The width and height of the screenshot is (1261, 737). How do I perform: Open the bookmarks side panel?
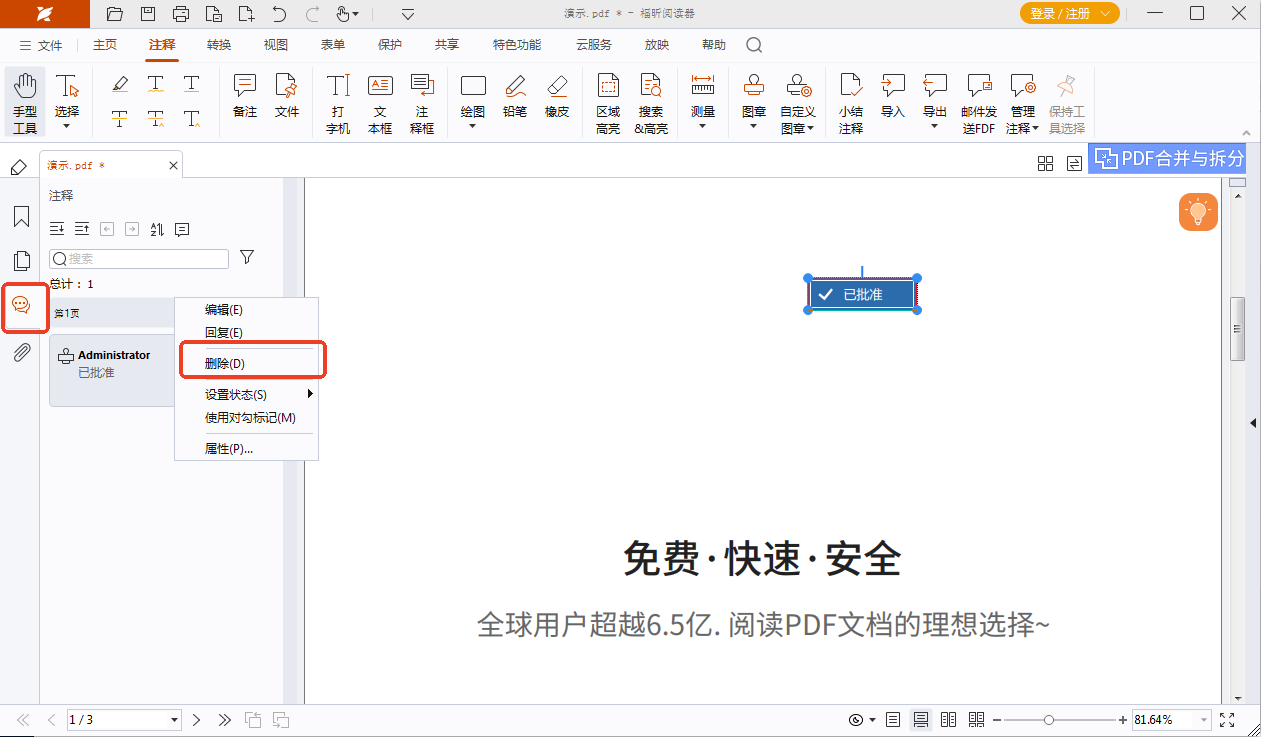coord(21,217)
